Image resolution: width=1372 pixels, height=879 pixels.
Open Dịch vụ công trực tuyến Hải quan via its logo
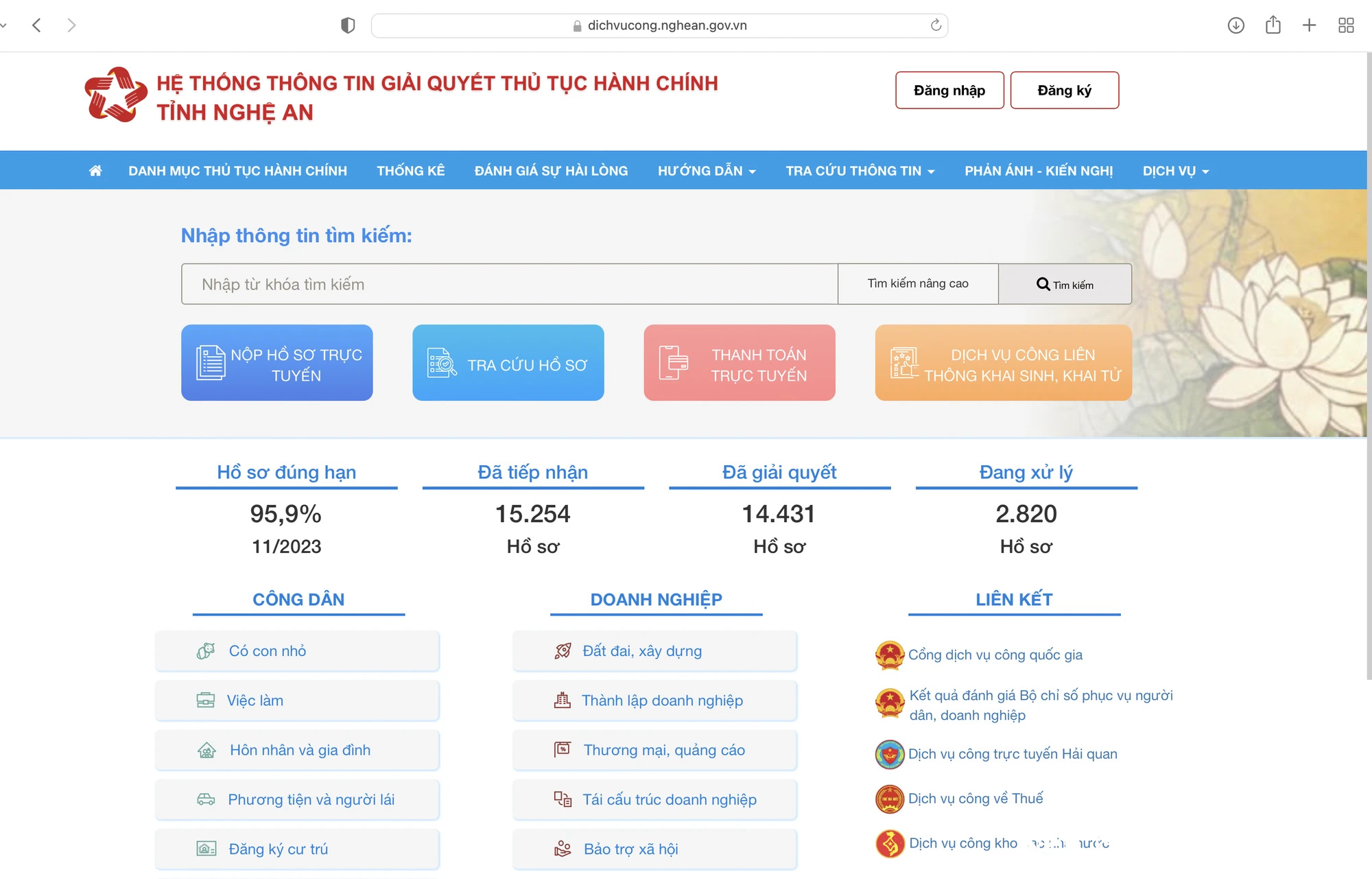(889, 753)
